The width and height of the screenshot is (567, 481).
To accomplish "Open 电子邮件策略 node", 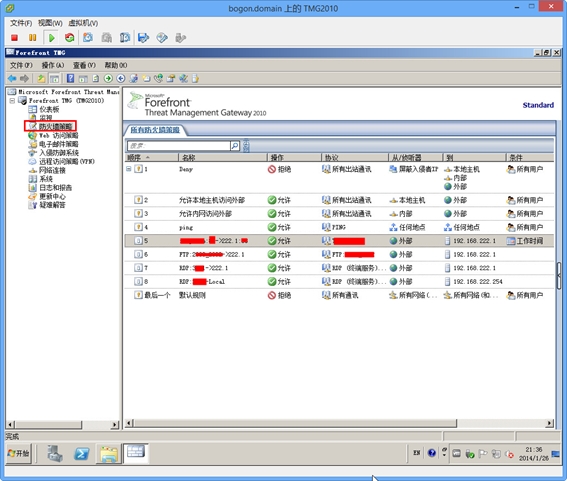I will tap(58, 144).
